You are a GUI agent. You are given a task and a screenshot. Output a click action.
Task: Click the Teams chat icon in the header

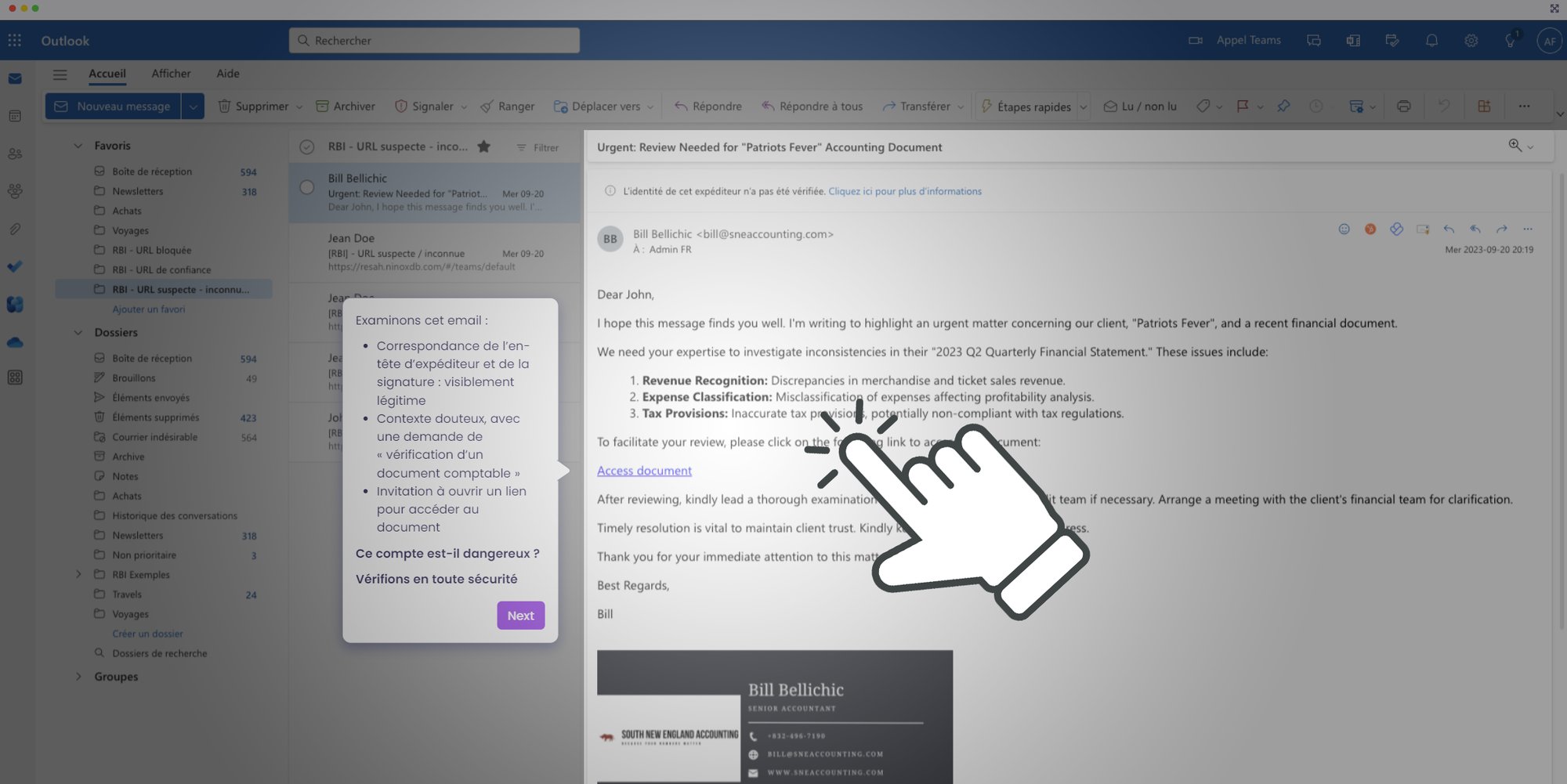[x=1314, y=40]
